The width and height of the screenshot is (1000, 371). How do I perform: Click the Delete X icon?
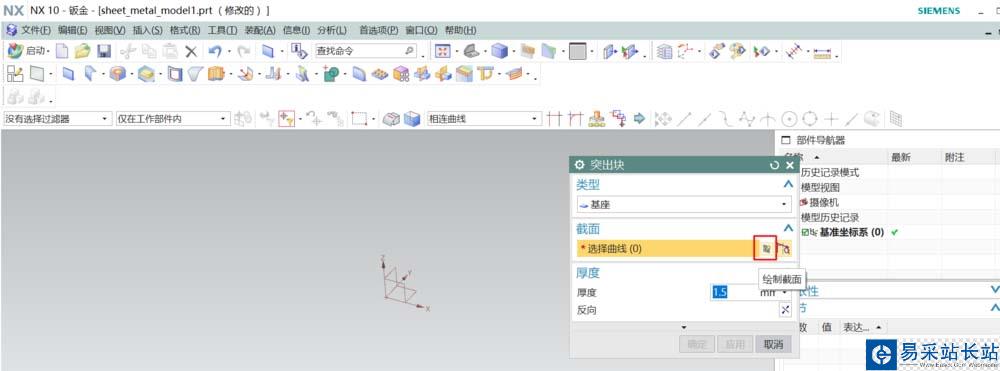[x=191, y=52]
